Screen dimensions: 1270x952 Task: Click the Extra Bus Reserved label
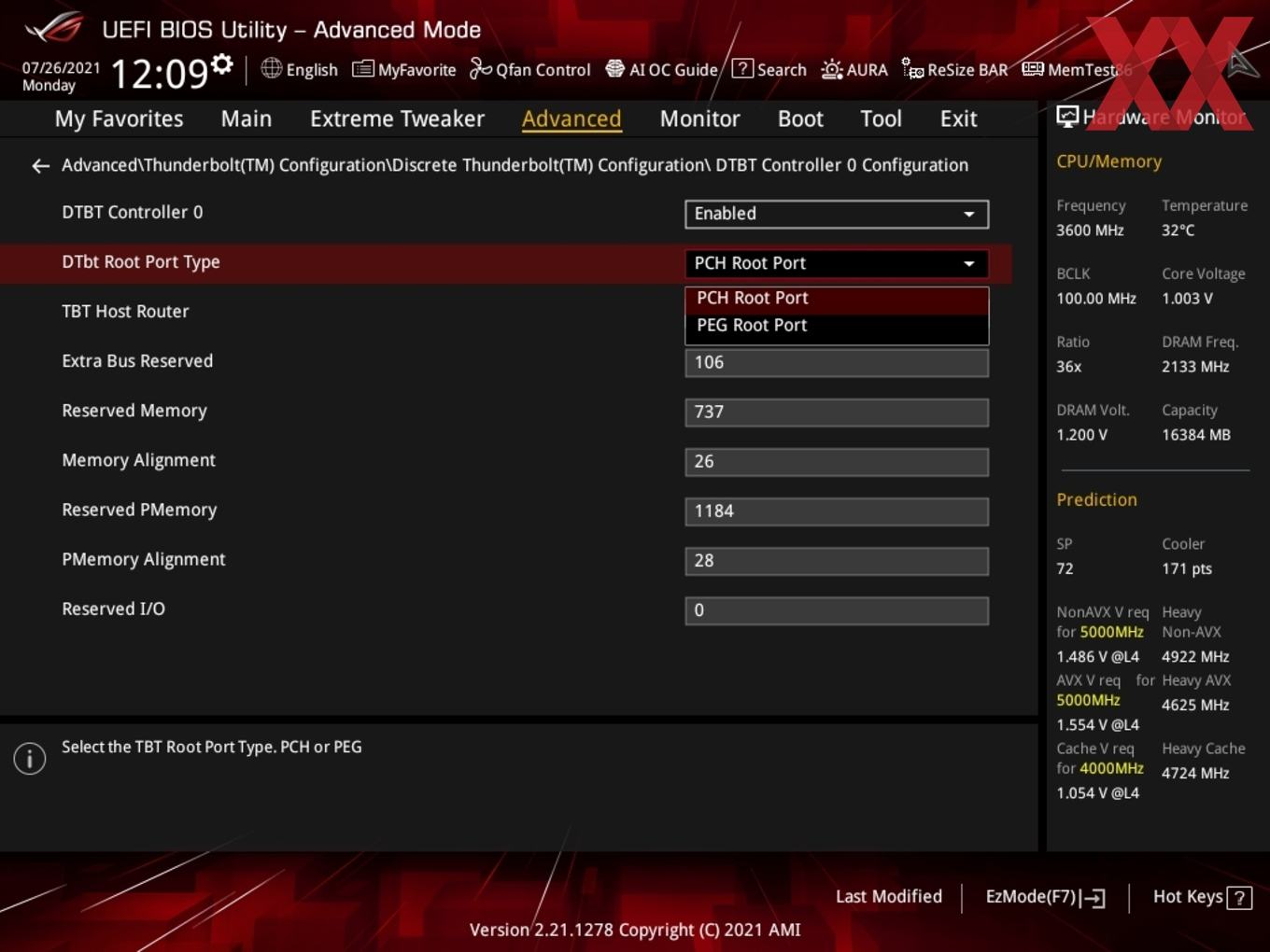137,361
